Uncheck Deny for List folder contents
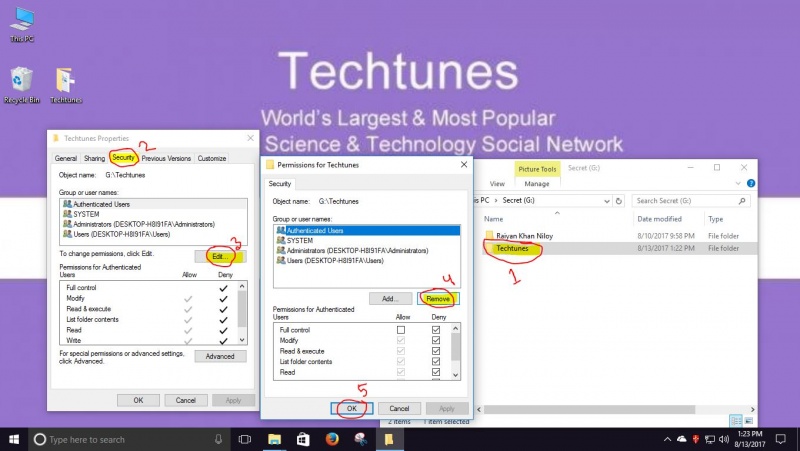This screenshot has height=451, width=800. coord(436,362)
